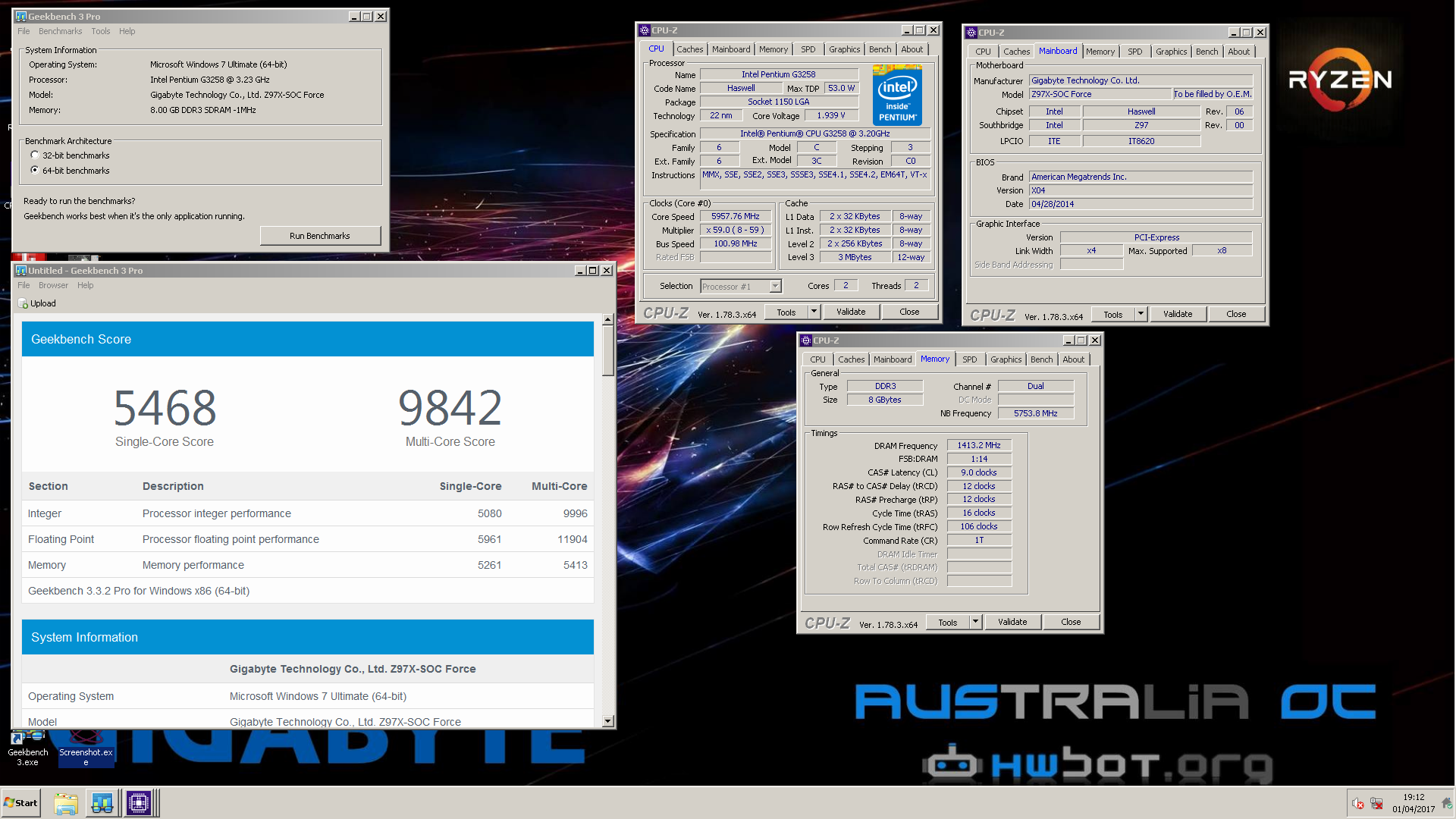Click the Floating Point results row
The height and width of the screenshot is (819, 1456).
point(307,539)
